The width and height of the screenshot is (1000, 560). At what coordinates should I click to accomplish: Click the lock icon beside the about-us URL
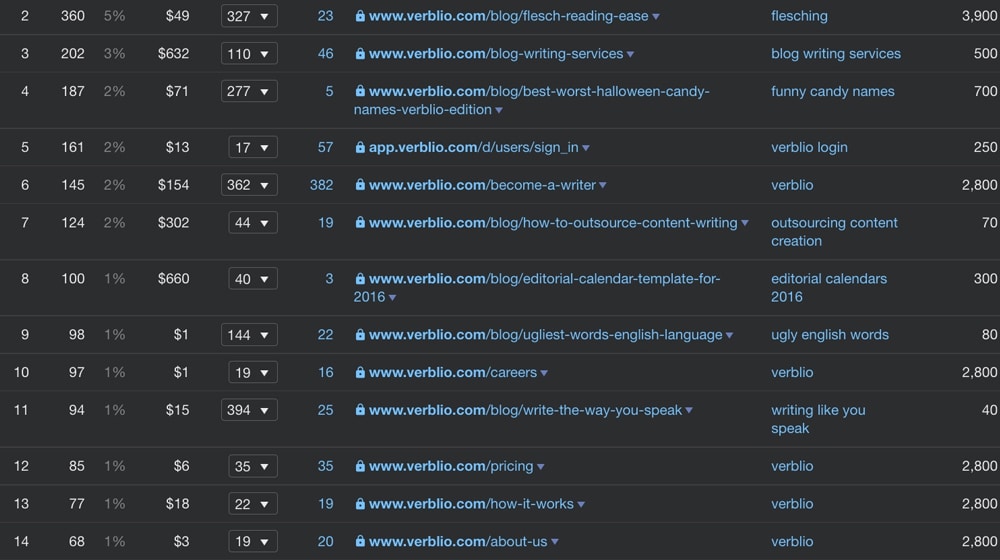360,542
